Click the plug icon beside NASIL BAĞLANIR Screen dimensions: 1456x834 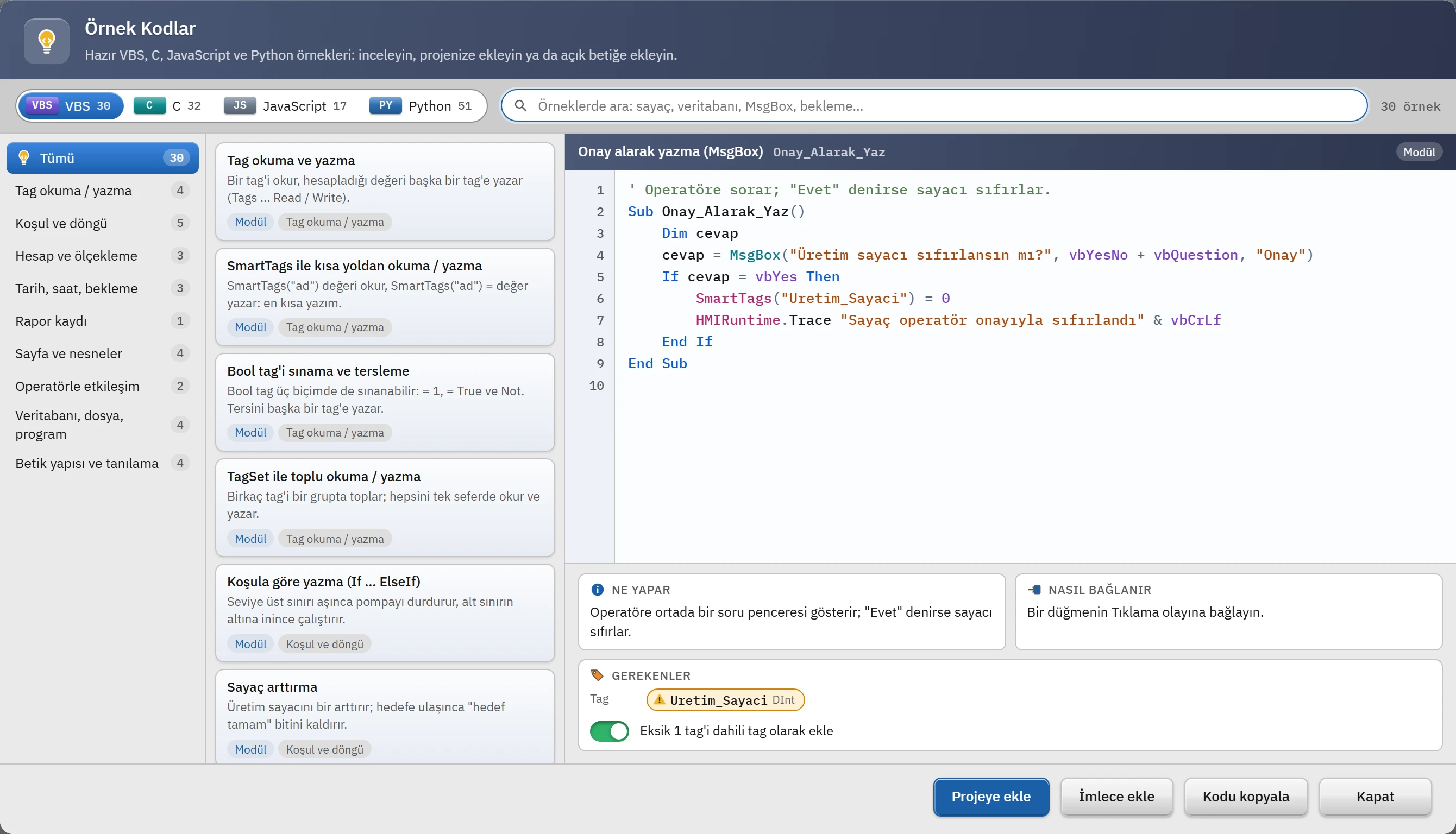point(1034,590)
